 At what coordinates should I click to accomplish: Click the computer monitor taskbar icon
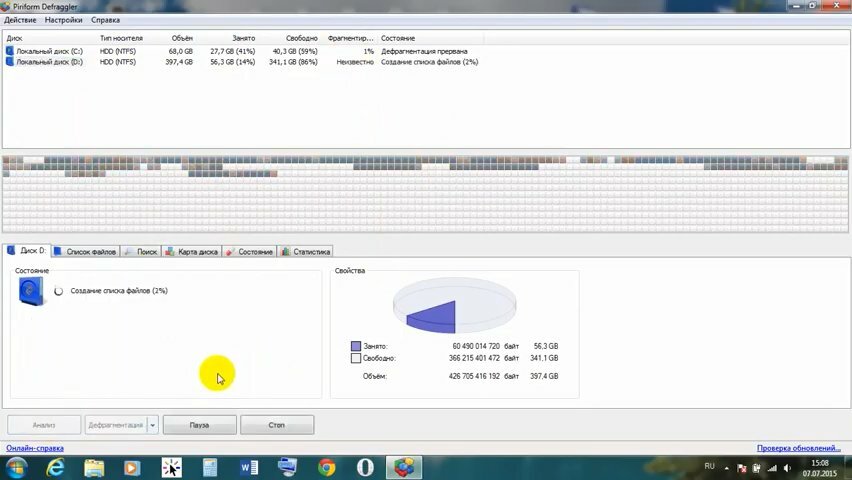tap(287, 467)
